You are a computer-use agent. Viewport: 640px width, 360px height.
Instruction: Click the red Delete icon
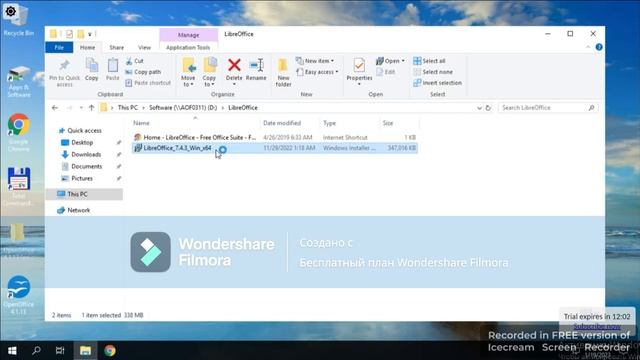point(234,65)
